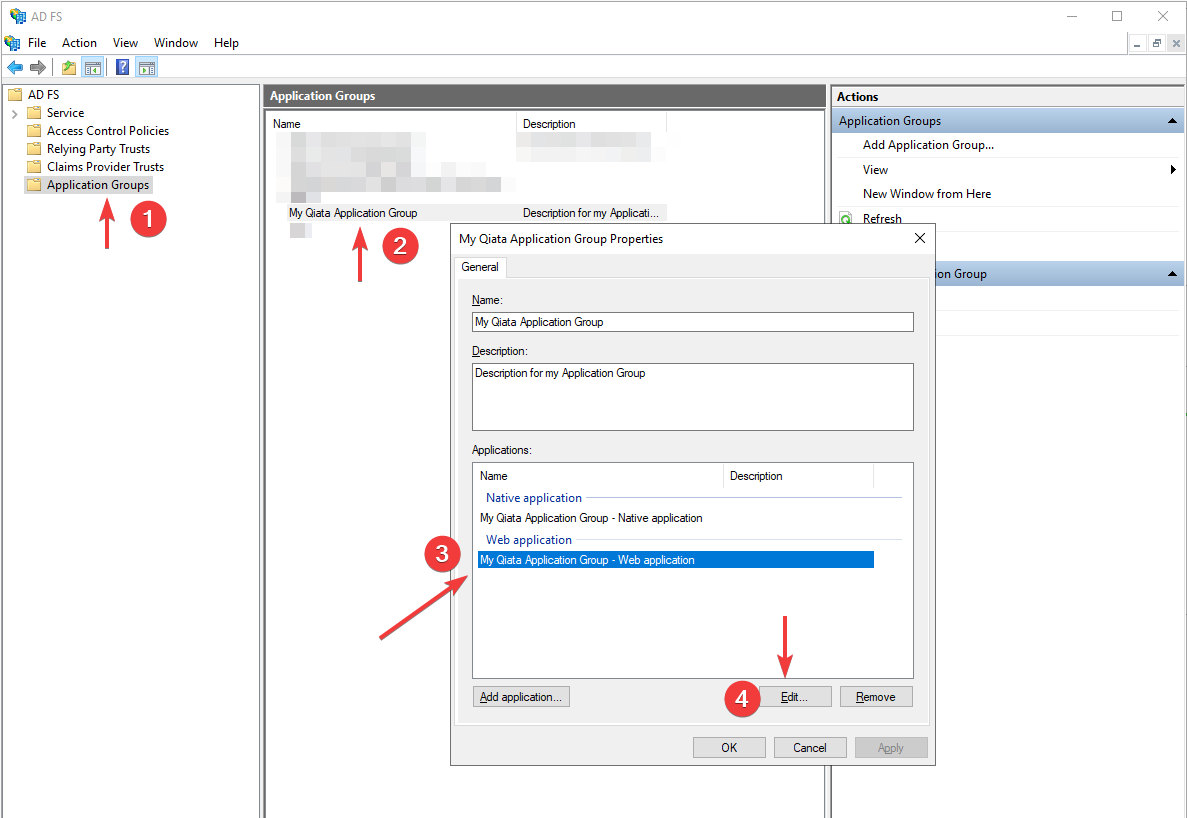Select the Access Control Policies folder

(x=107, y=130)
